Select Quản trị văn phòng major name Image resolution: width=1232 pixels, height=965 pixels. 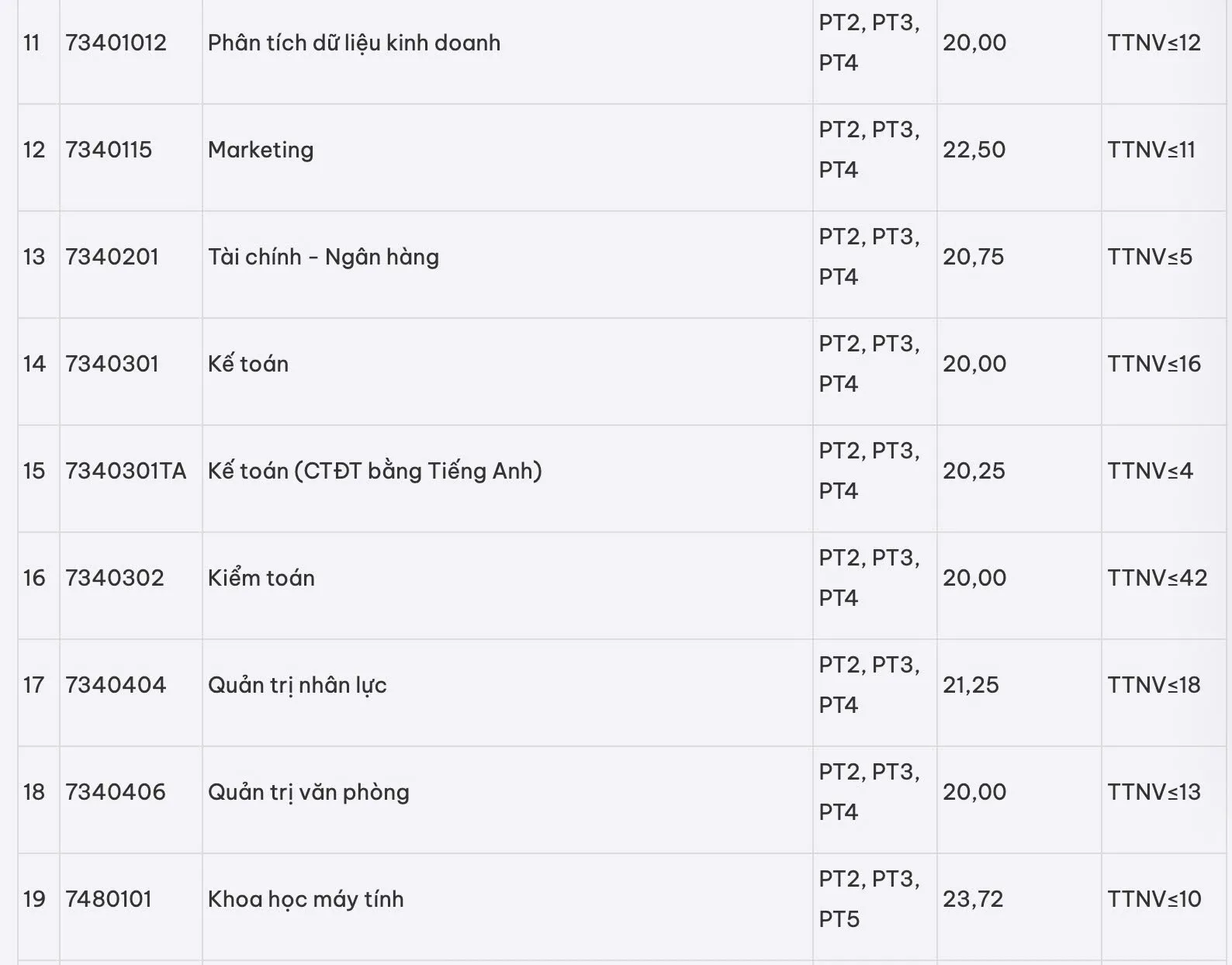tap(308, 792)
